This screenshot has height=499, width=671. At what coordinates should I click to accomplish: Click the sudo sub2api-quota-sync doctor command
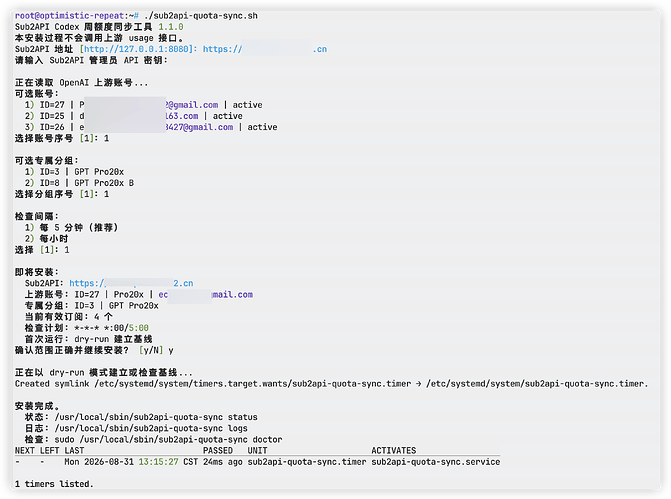[168, 439]
